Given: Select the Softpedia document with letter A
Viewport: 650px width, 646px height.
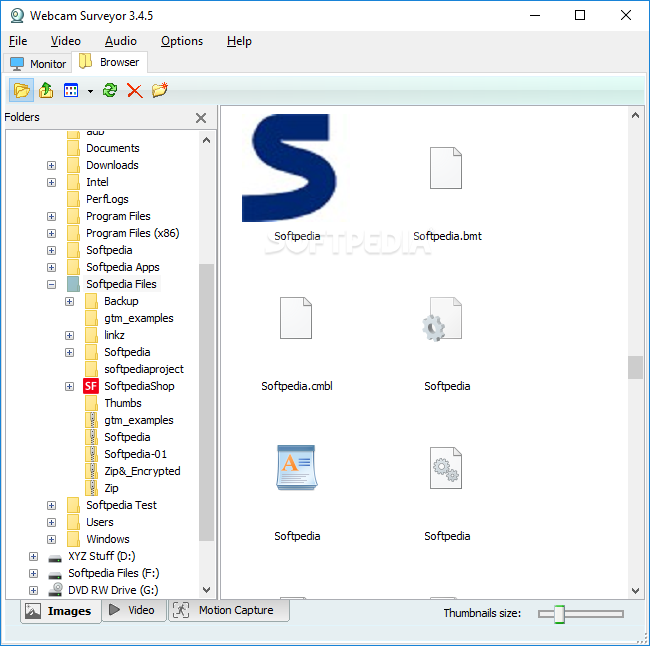Looking at the screenshot, I should click(297, 468).
